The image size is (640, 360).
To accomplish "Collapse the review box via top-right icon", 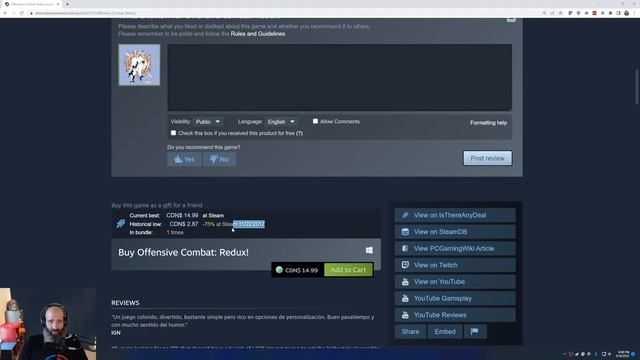I will (511, 19).
